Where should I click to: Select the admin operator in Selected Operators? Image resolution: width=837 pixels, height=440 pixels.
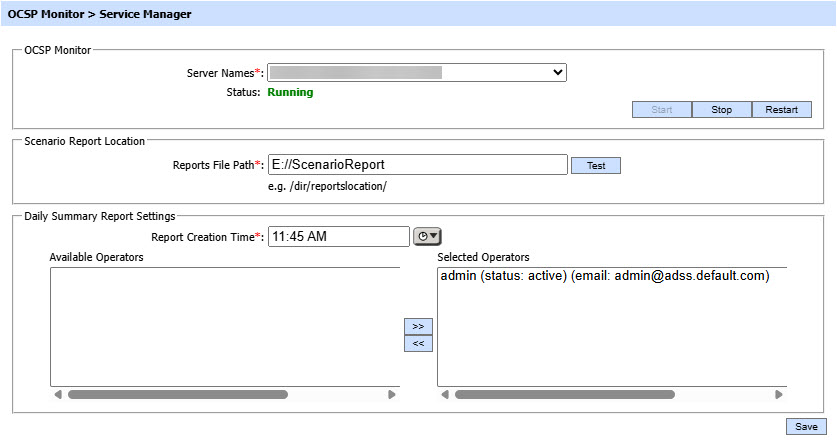604,276
